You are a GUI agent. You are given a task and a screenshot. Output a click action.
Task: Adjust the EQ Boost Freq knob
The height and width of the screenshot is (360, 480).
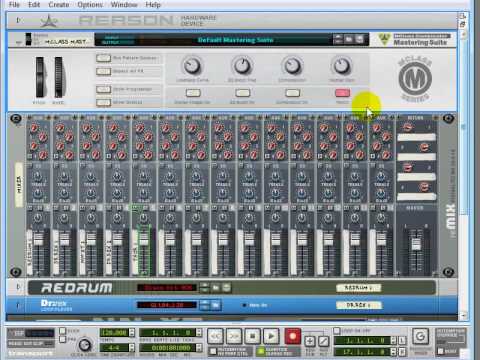(x=242, y=66)
